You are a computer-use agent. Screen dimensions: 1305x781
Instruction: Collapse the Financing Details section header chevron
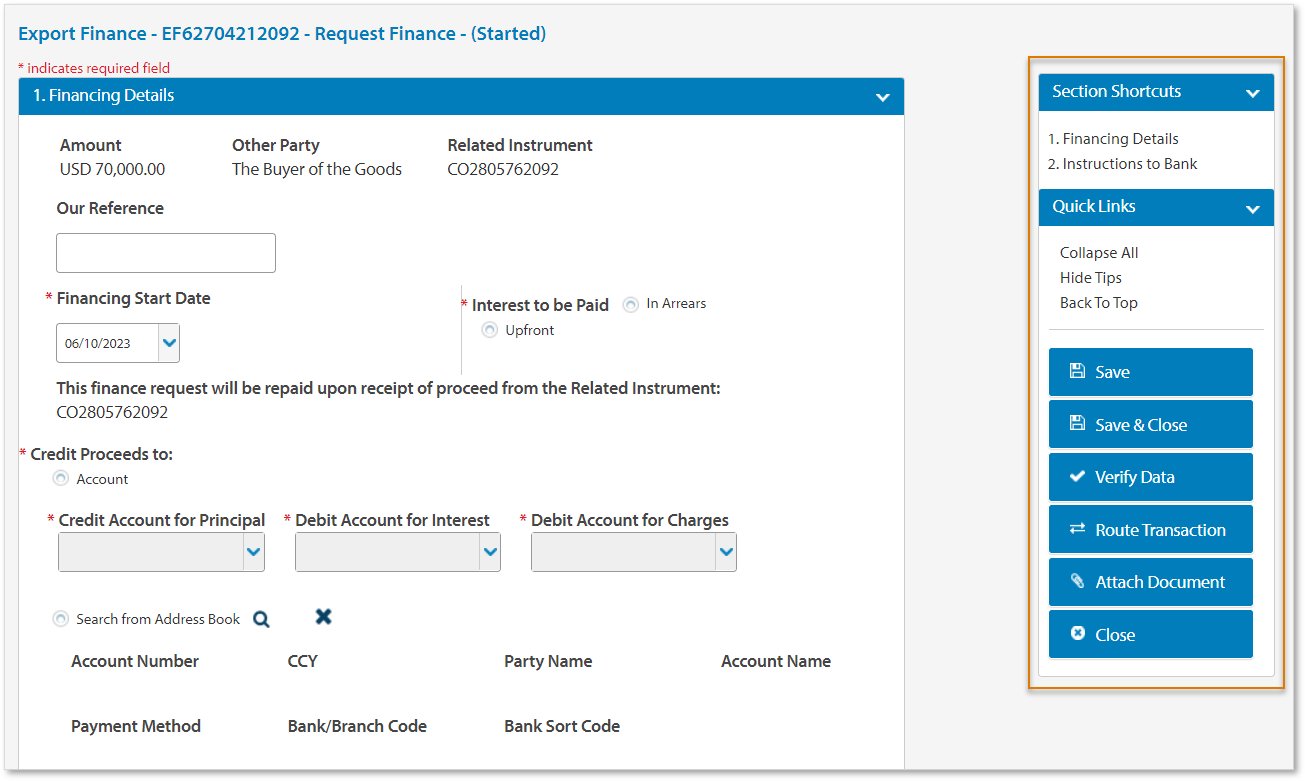(x=883, y=97)
